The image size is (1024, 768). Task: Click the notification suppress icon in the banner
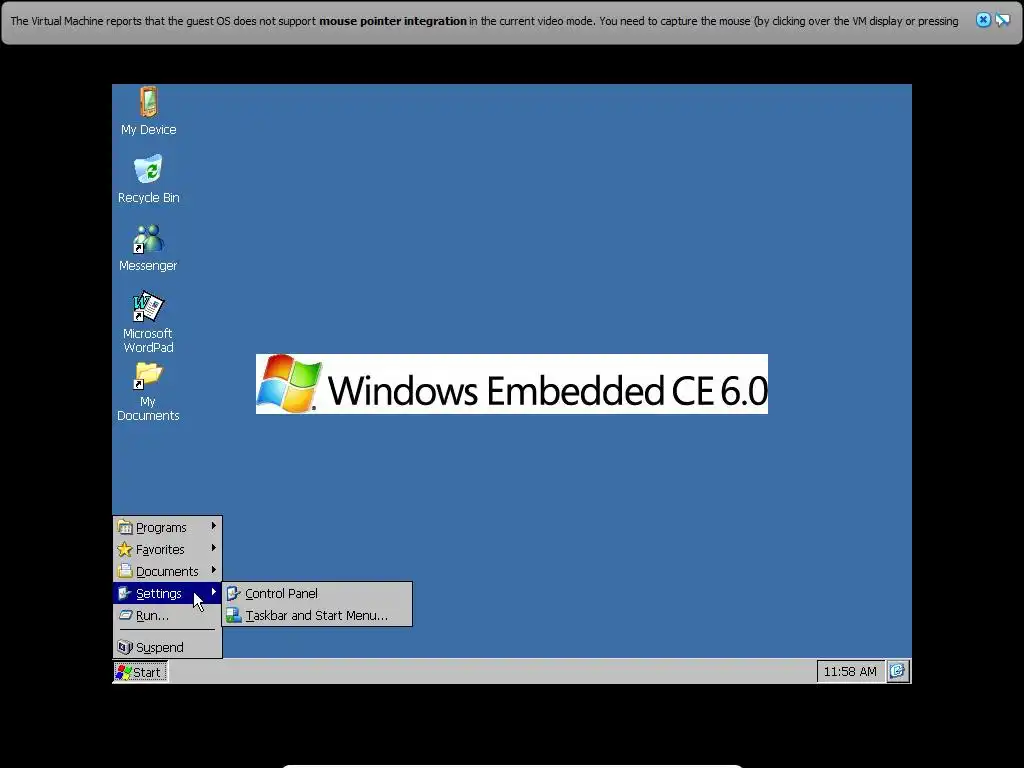coord(1003,20)
